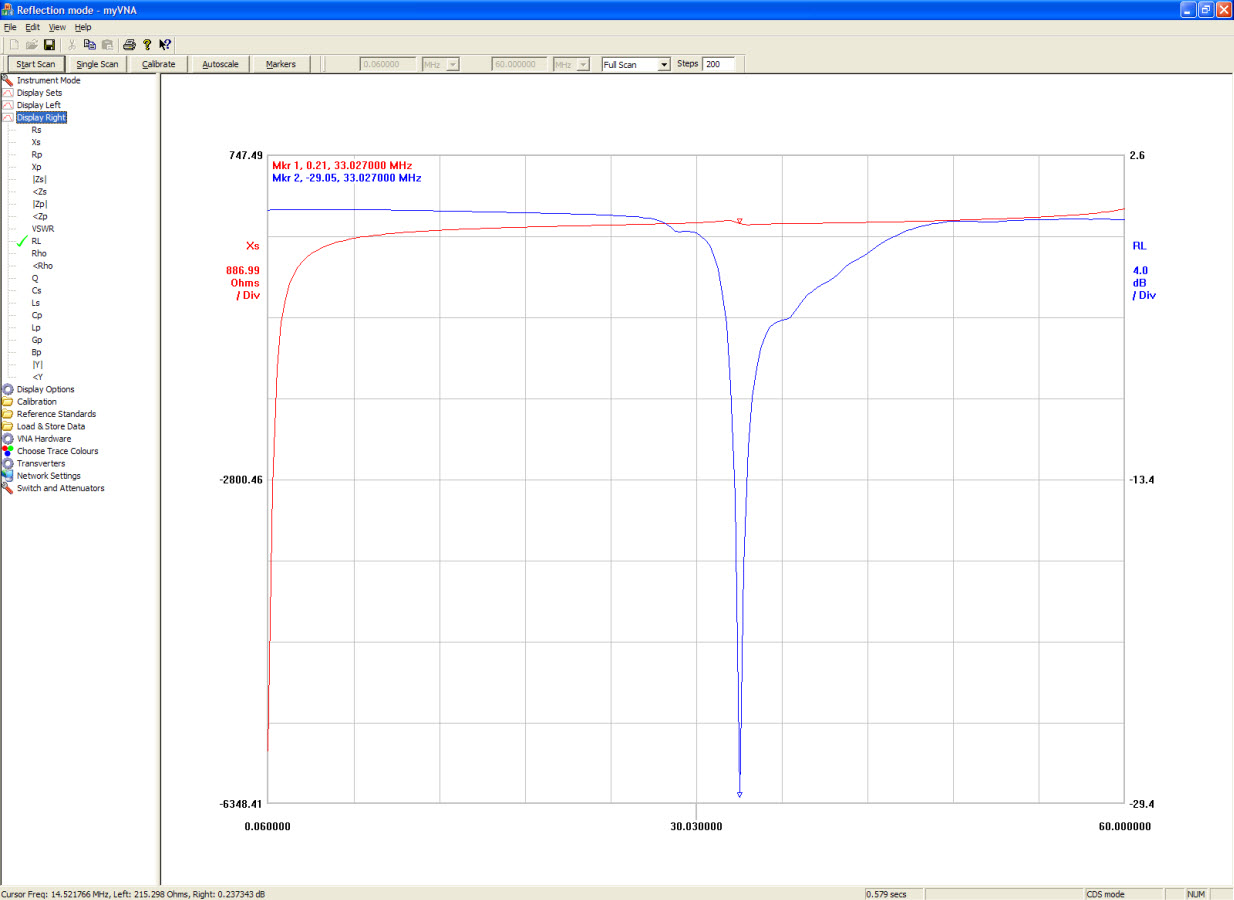Click the Cut scissors icon
Screen dimensions: 1234x900
tap(72, 45)
